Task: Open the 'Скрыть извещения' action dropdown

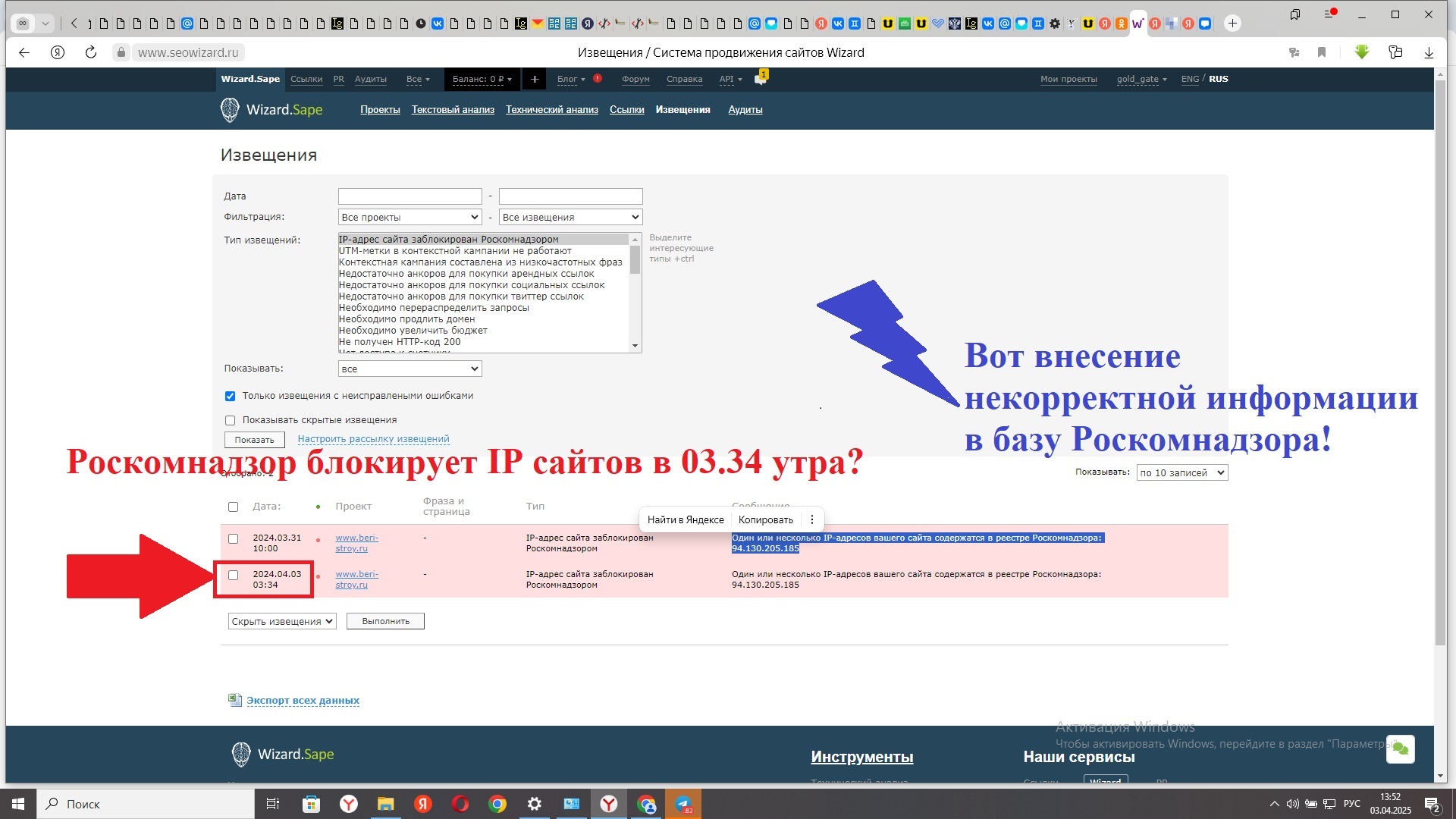Action: [x=282, y=621]
